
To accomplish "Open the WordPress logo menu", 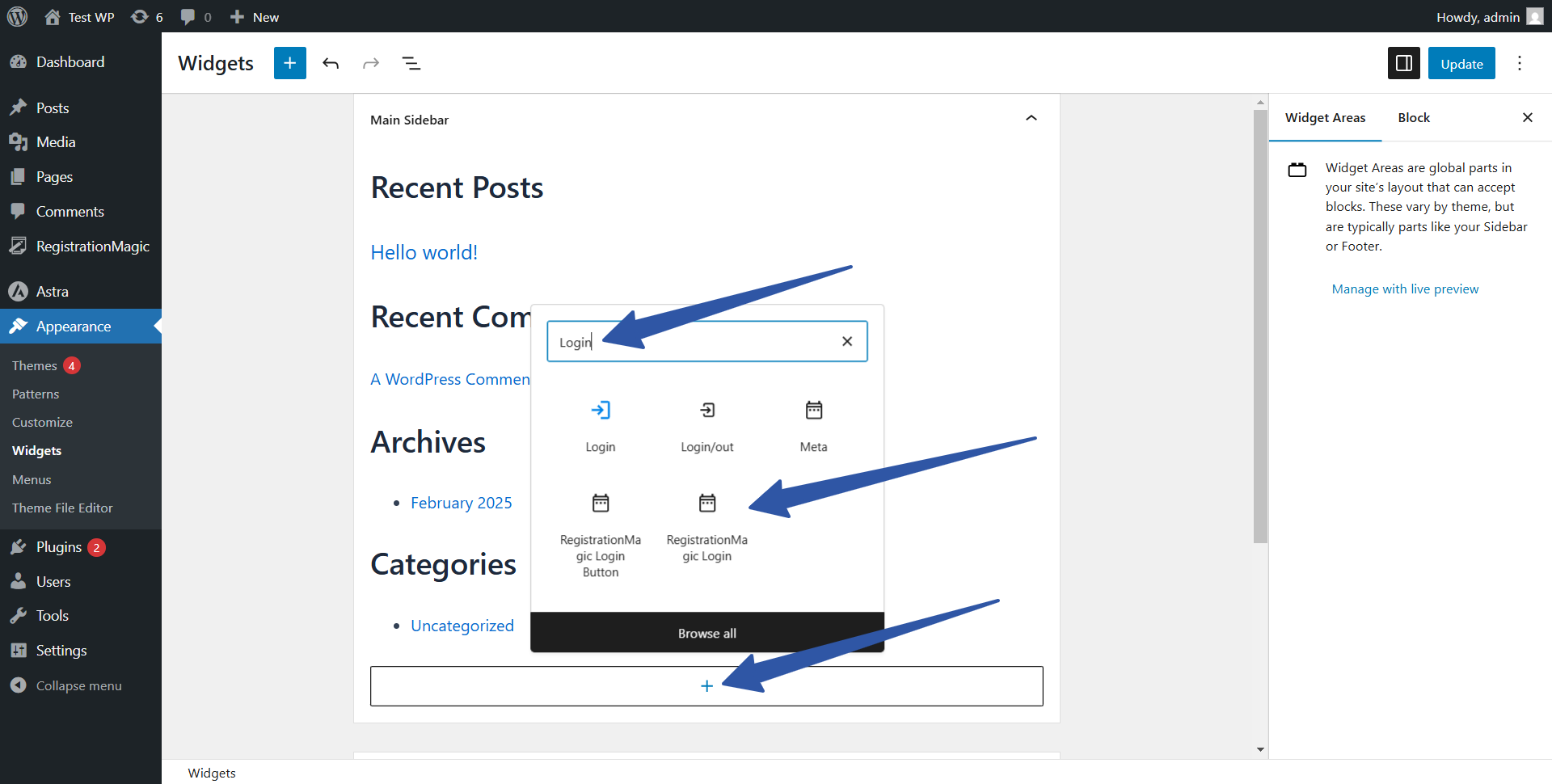I will click(x=17, y=17).
